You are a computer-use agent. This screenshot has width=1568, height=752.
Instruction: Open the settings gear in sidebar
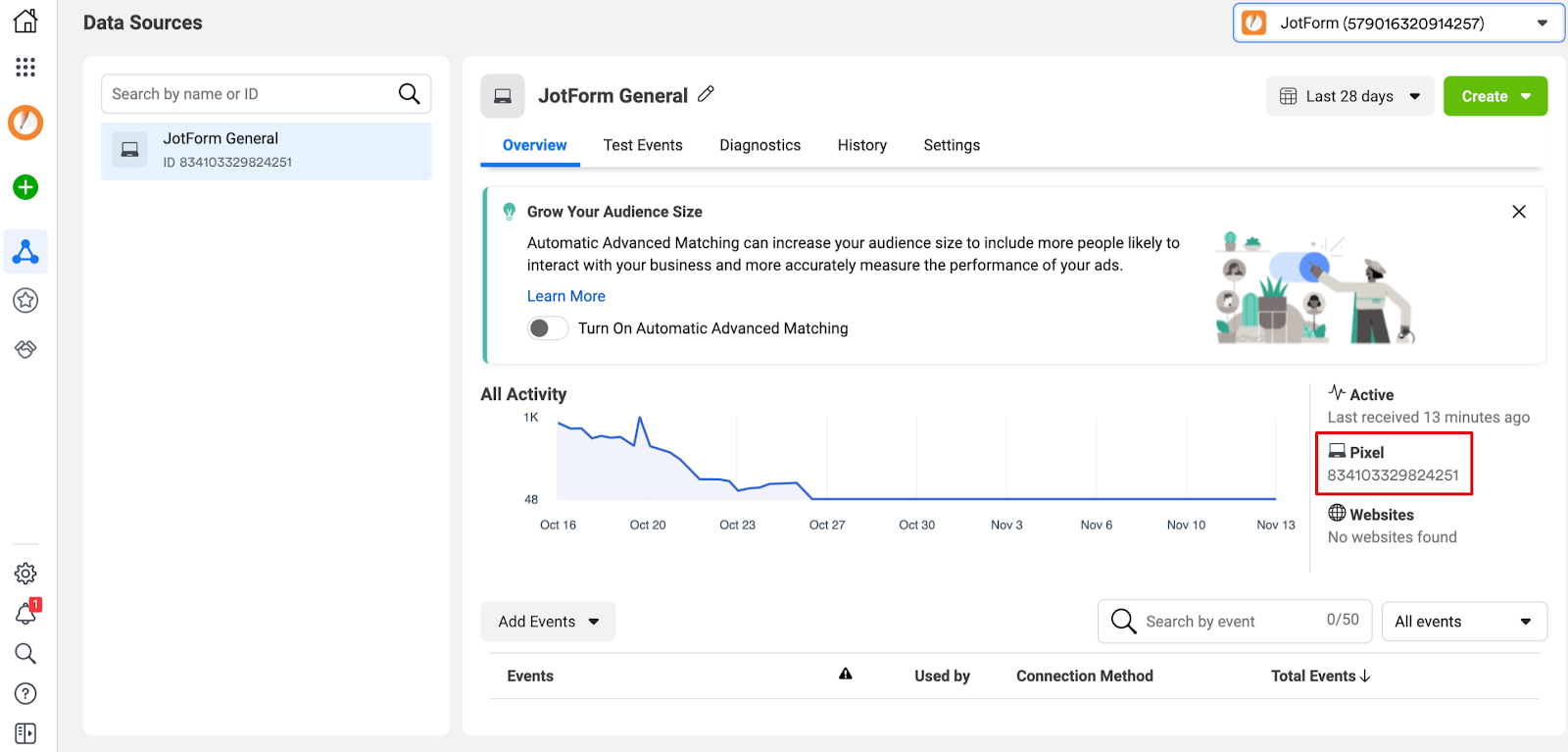pyautogui.click(x=25, y=574)
